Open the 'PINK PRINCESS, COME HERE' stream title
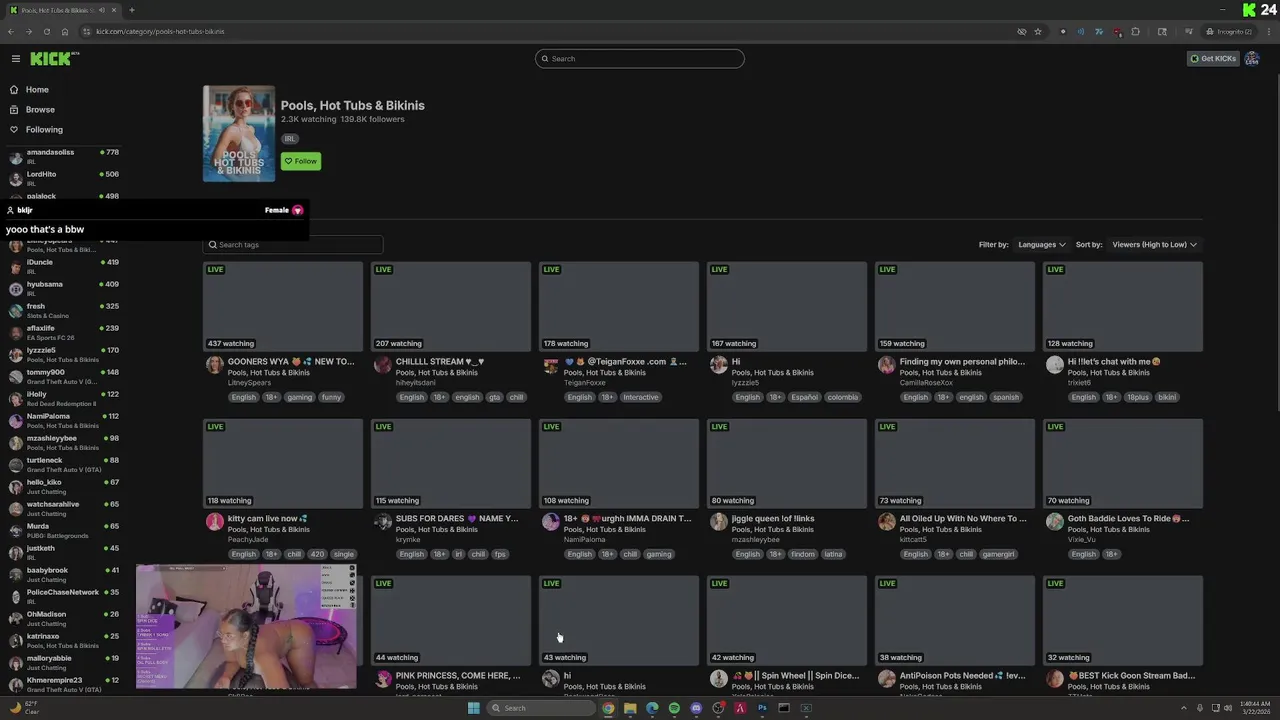Screen dimensions: 1280x720 (458, 676)
